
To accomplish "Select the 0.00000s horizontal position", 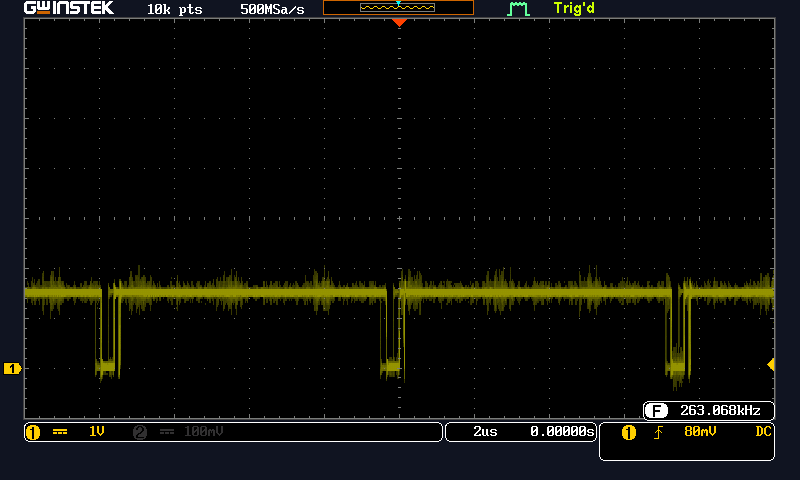I will pos(562,432).
